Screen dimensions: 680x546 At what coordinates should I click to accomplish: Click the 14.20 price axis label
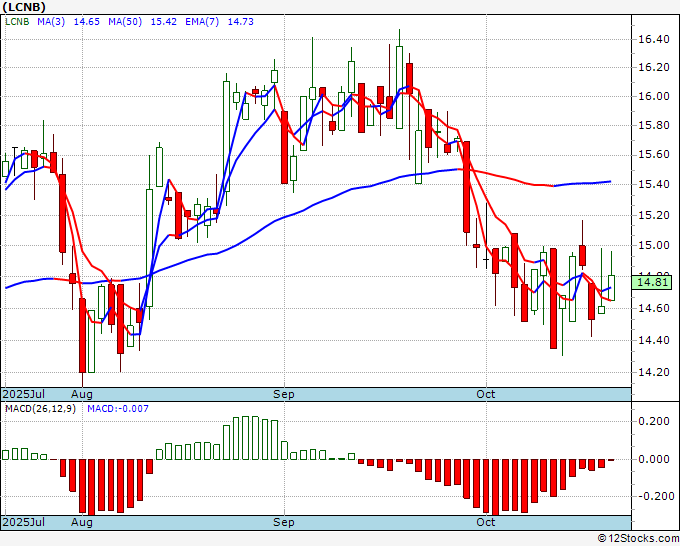pos(654,373)
